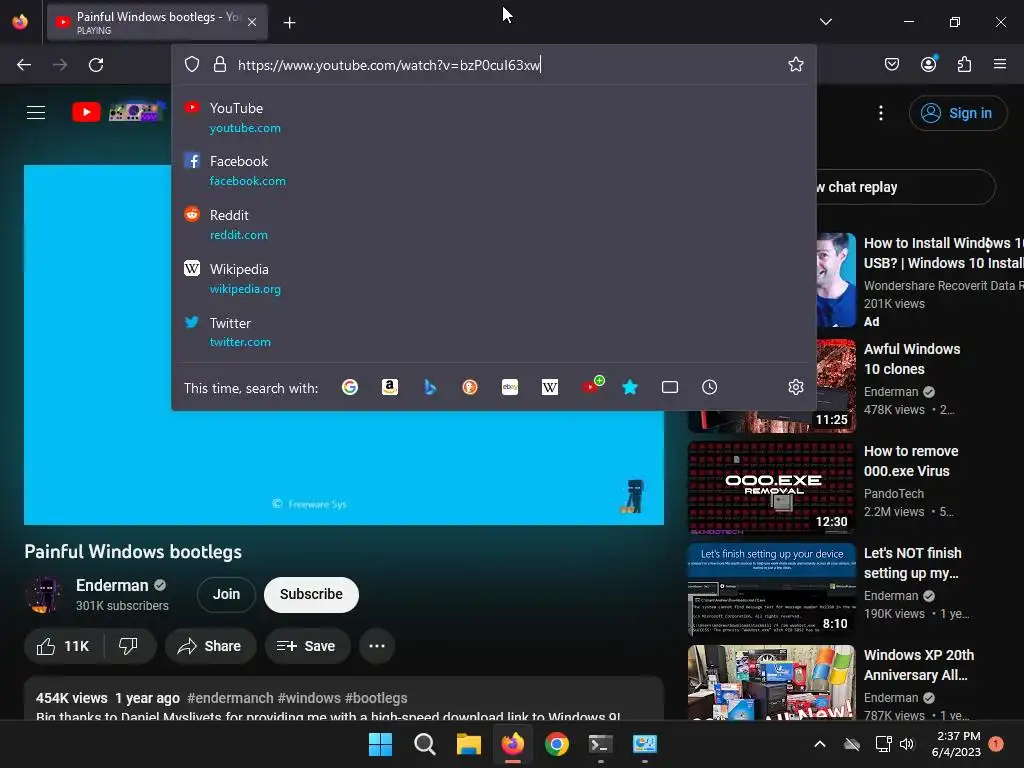Open search settings gear icon
This screenshot has width=1024, height=768.
tap(795, 387)
